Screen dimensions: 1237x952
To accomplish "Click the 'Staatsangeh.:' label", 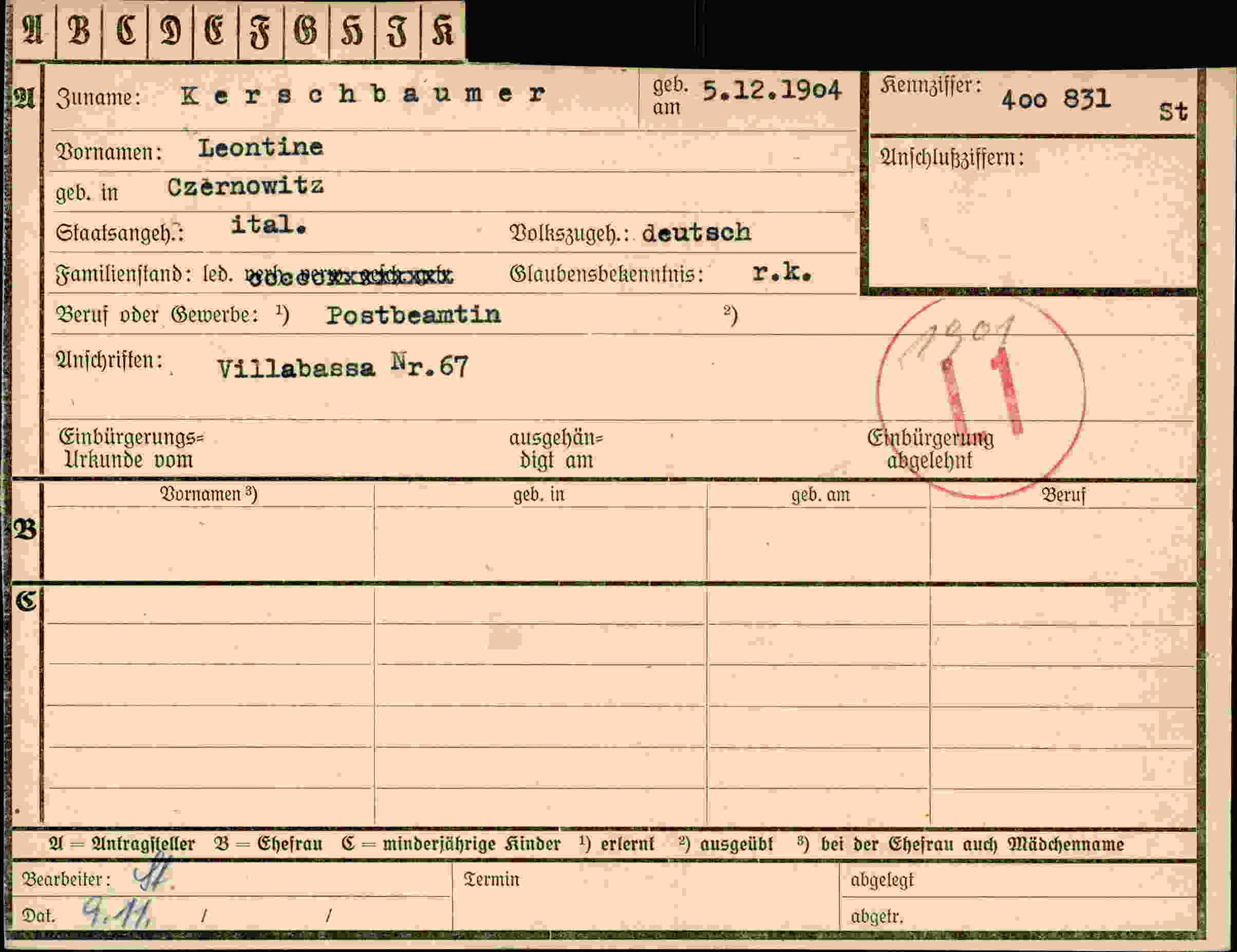I will click(x=120, y=233).
